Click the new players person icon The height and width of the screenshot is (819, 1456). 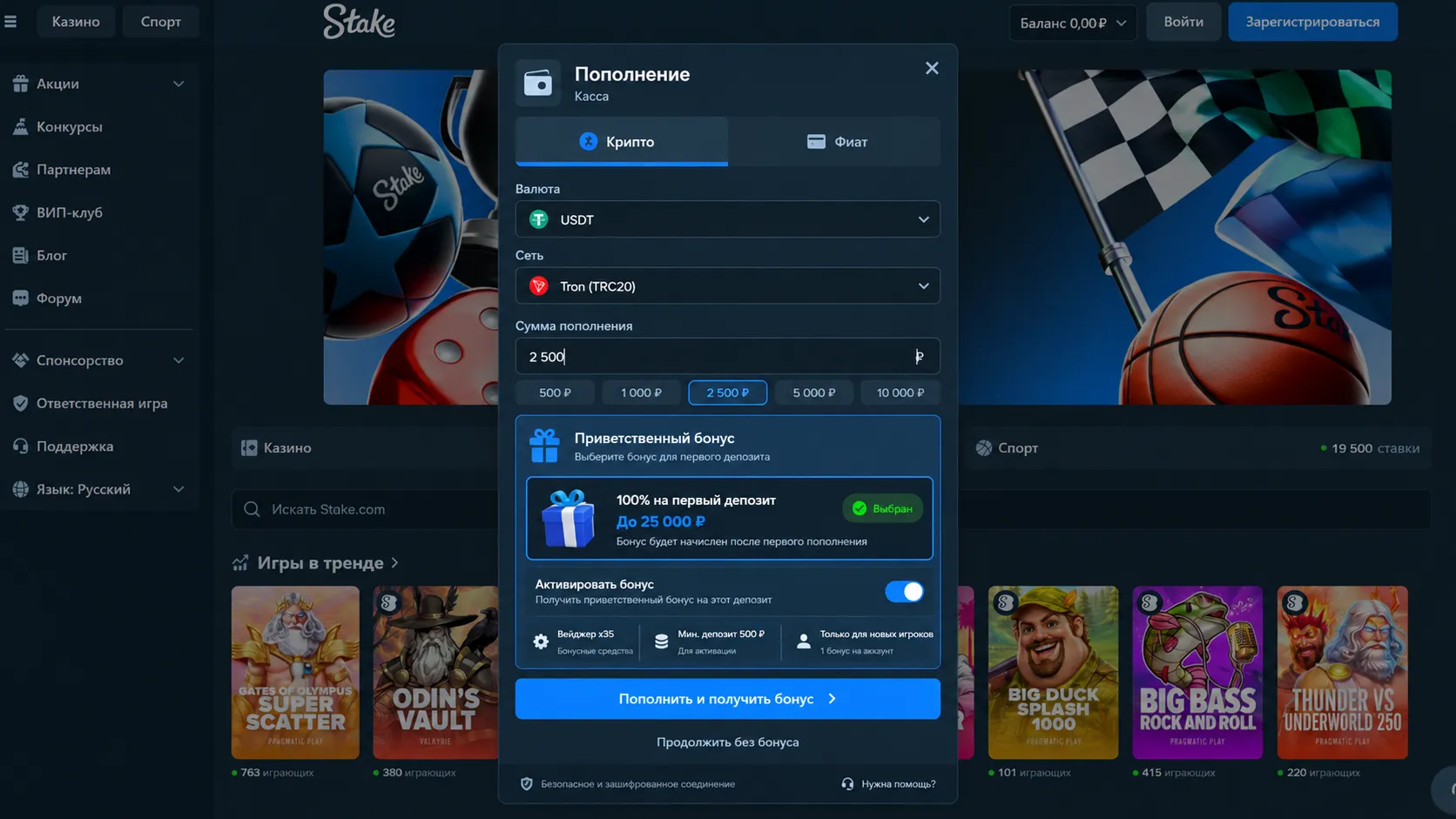pyautogui.click(x=804, y=641)
